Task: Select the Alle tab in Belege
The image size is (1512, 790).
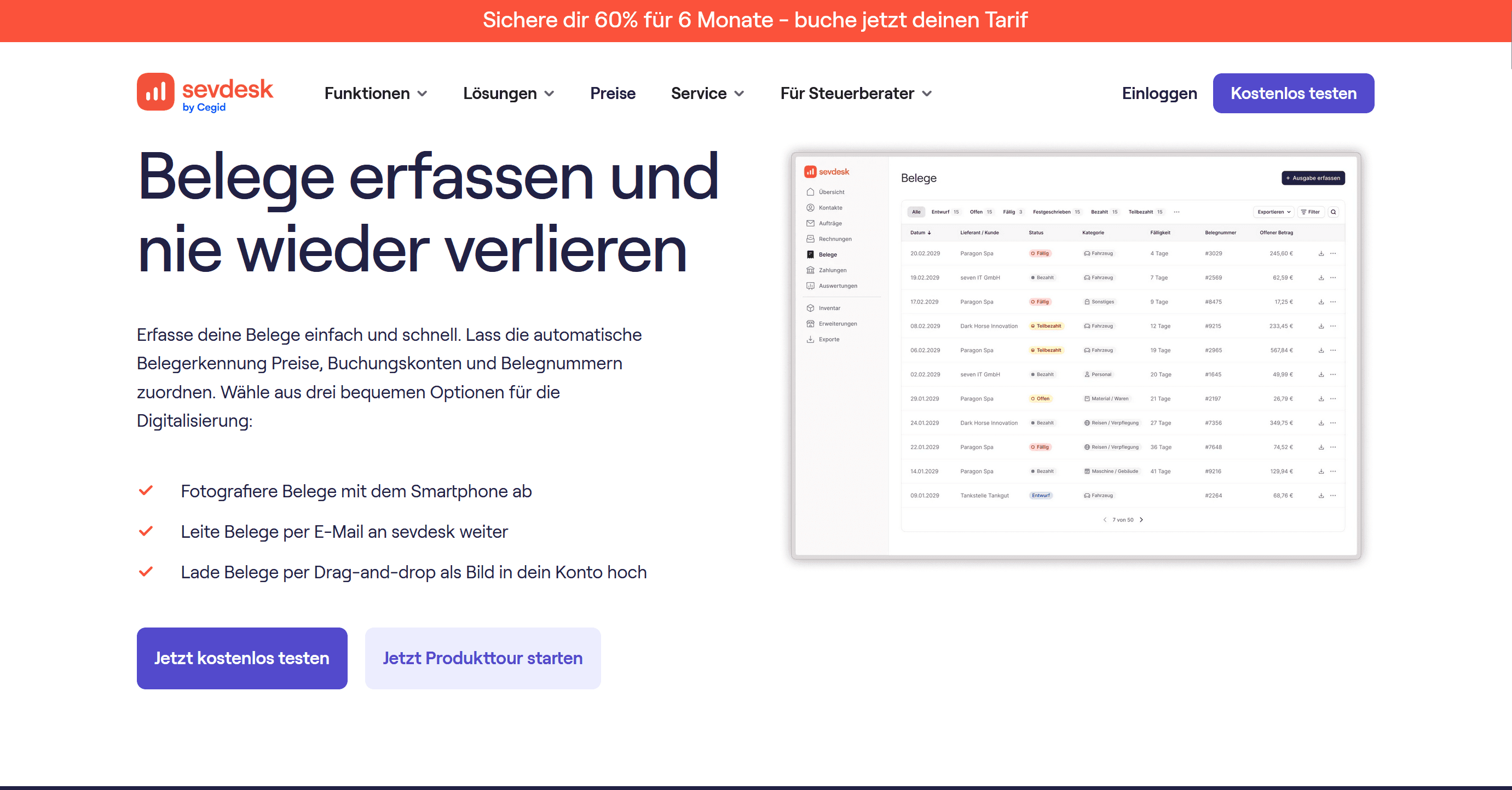Action: coord(916,212)
